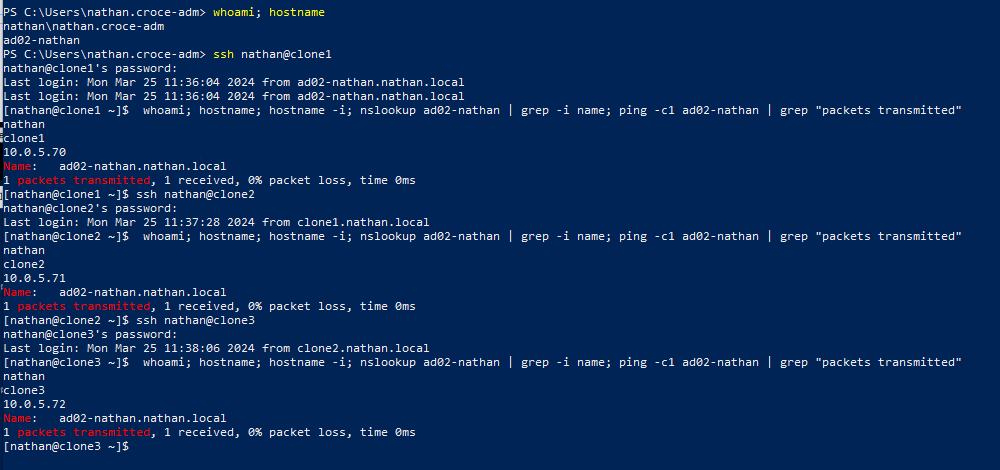Click the 'Last login' line from clone1.nathan.local
The image size is (1000, 470).
(216, 223)
